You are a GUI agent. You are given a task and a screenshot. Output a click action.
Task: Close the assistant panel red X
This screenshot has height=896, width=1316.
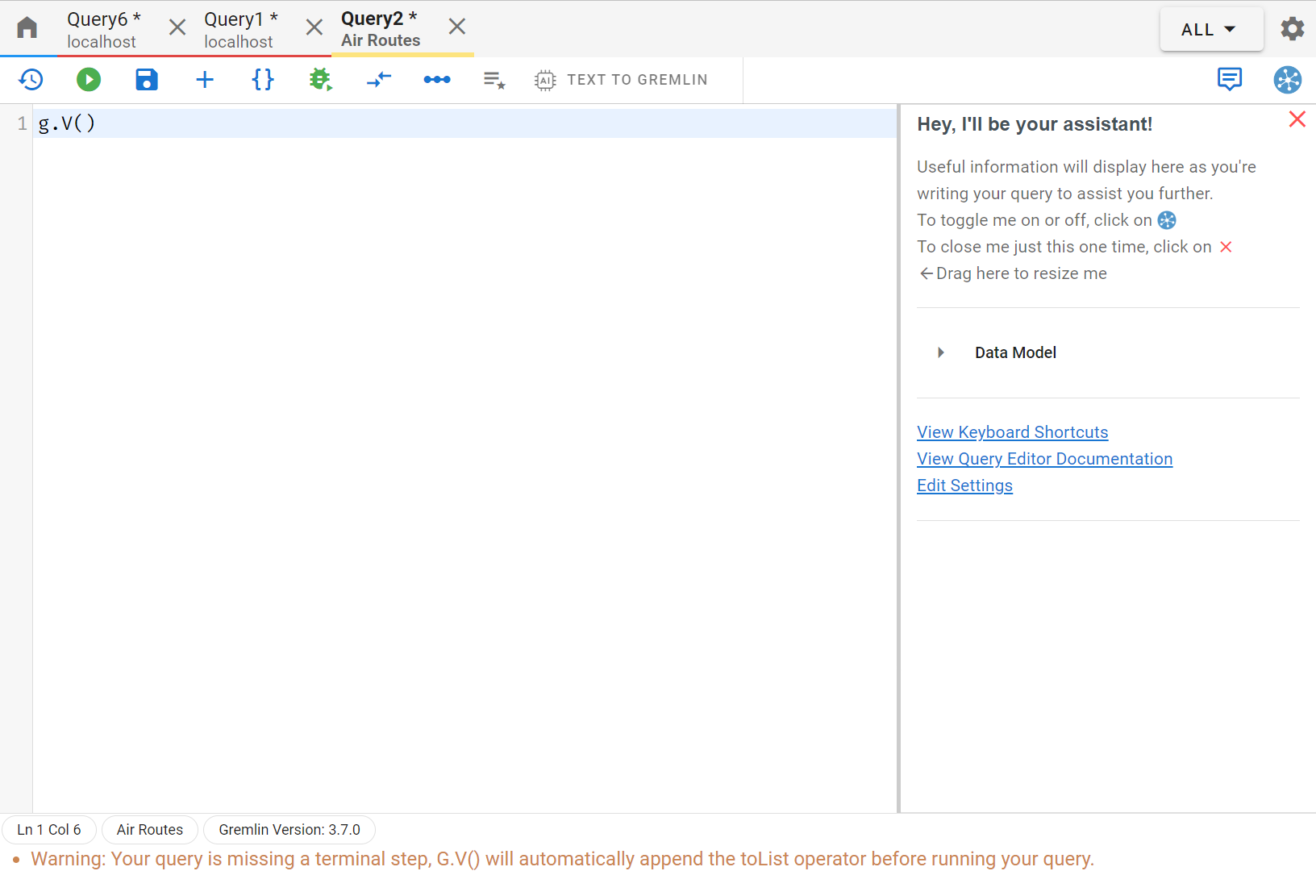(1297, 119)
